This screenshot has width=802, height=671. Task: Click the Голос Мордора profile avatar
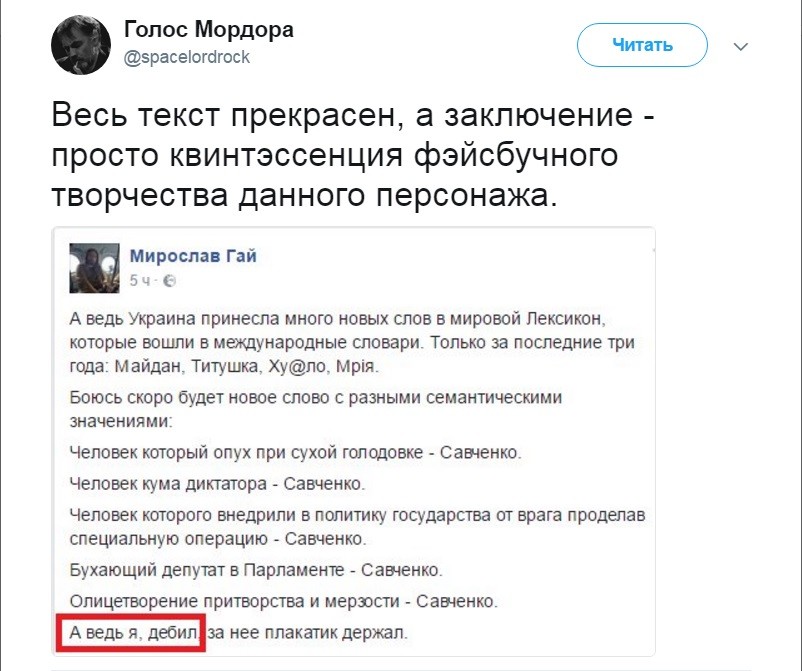click(x=81, y=45)
